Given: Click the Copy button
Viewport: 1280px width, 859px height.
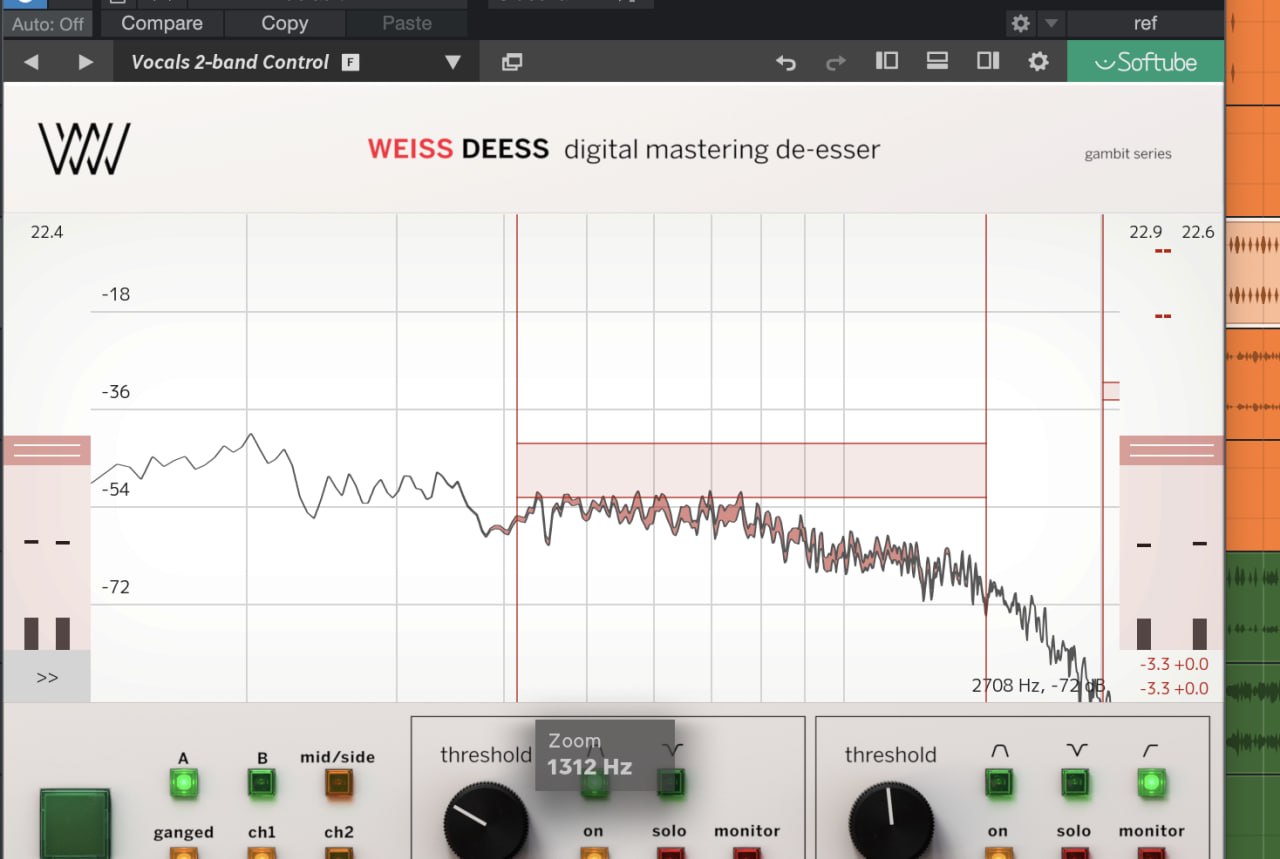Looking at the screenshot, I should pyautogui.click(x=285, y=23).
